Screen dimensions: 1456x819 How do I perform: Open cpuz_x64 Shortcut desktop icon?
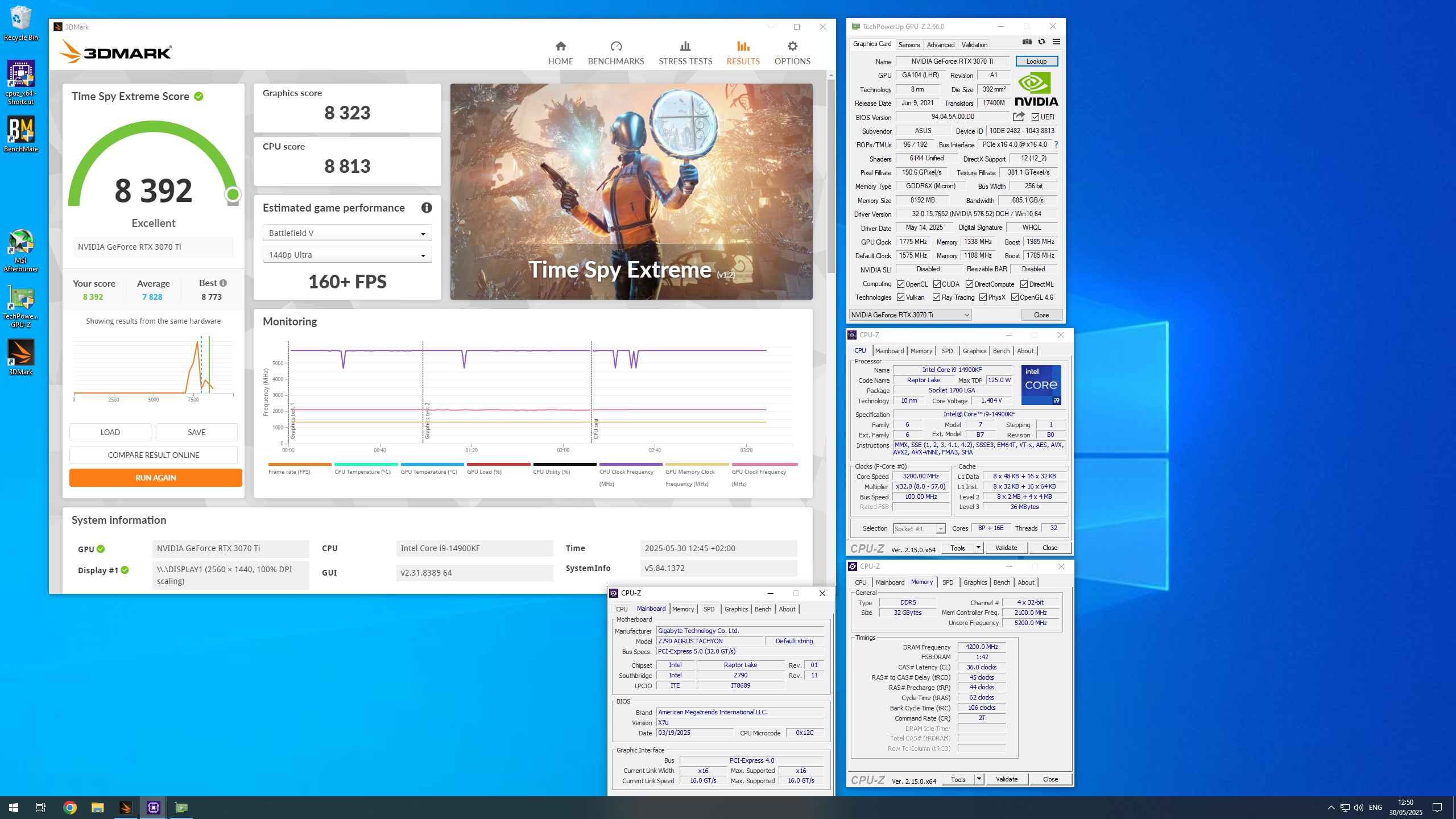pyautogui.click(x=21, y=83)
